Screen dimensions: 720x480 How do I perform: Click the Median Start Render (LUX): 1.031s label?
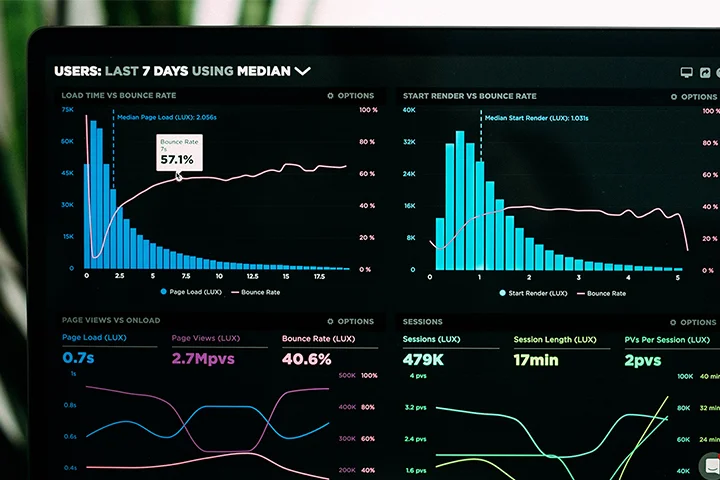[536, 119]
